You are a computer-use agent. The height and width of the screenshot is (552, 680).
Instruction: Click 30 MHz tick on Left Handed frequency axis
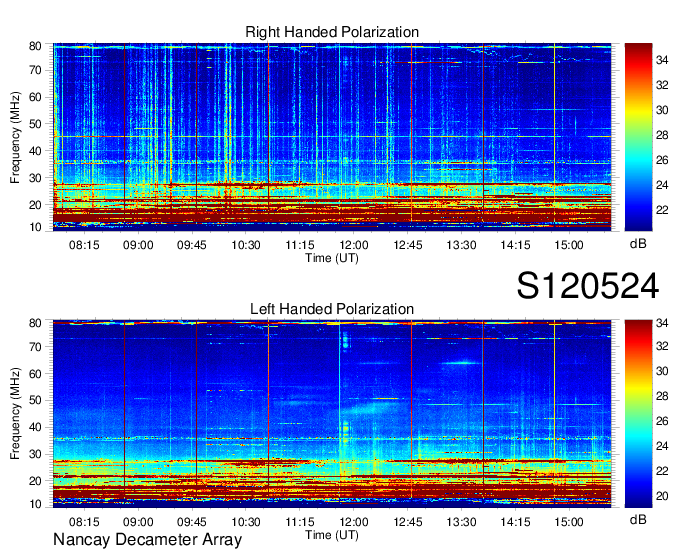tap(35, 454)
